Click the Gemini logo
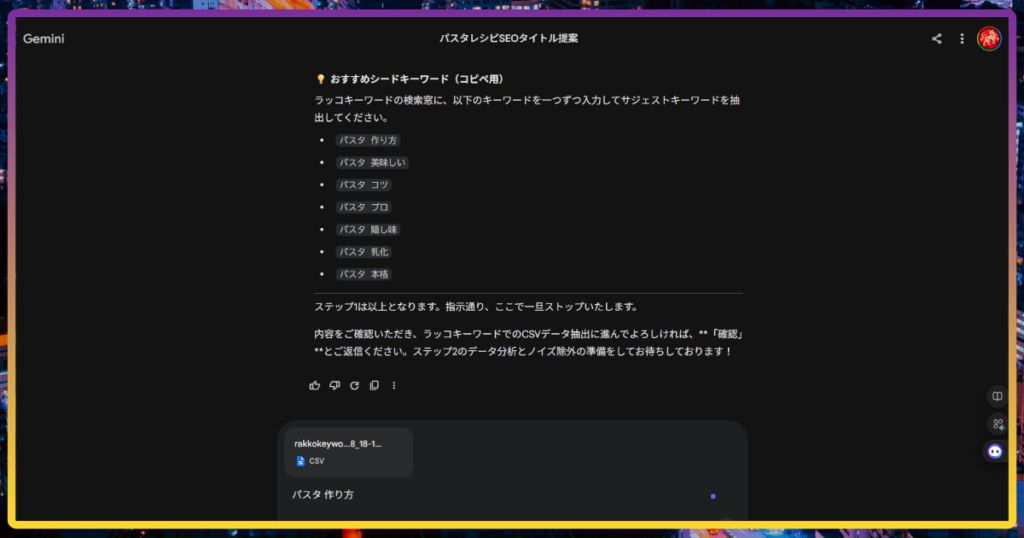This screenshot has width=1024, height=538. (x=44, y=39)
